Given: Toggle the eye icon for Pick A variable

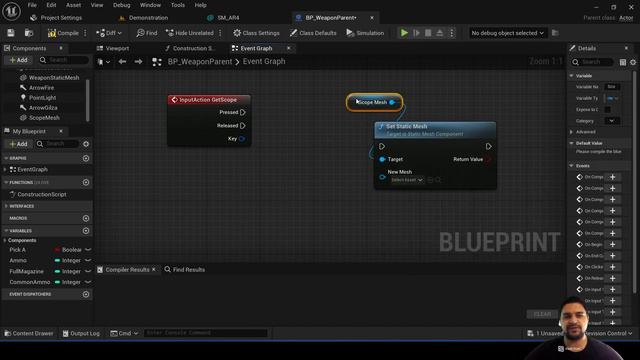Looking at the screenshot, I should point(88,250).
